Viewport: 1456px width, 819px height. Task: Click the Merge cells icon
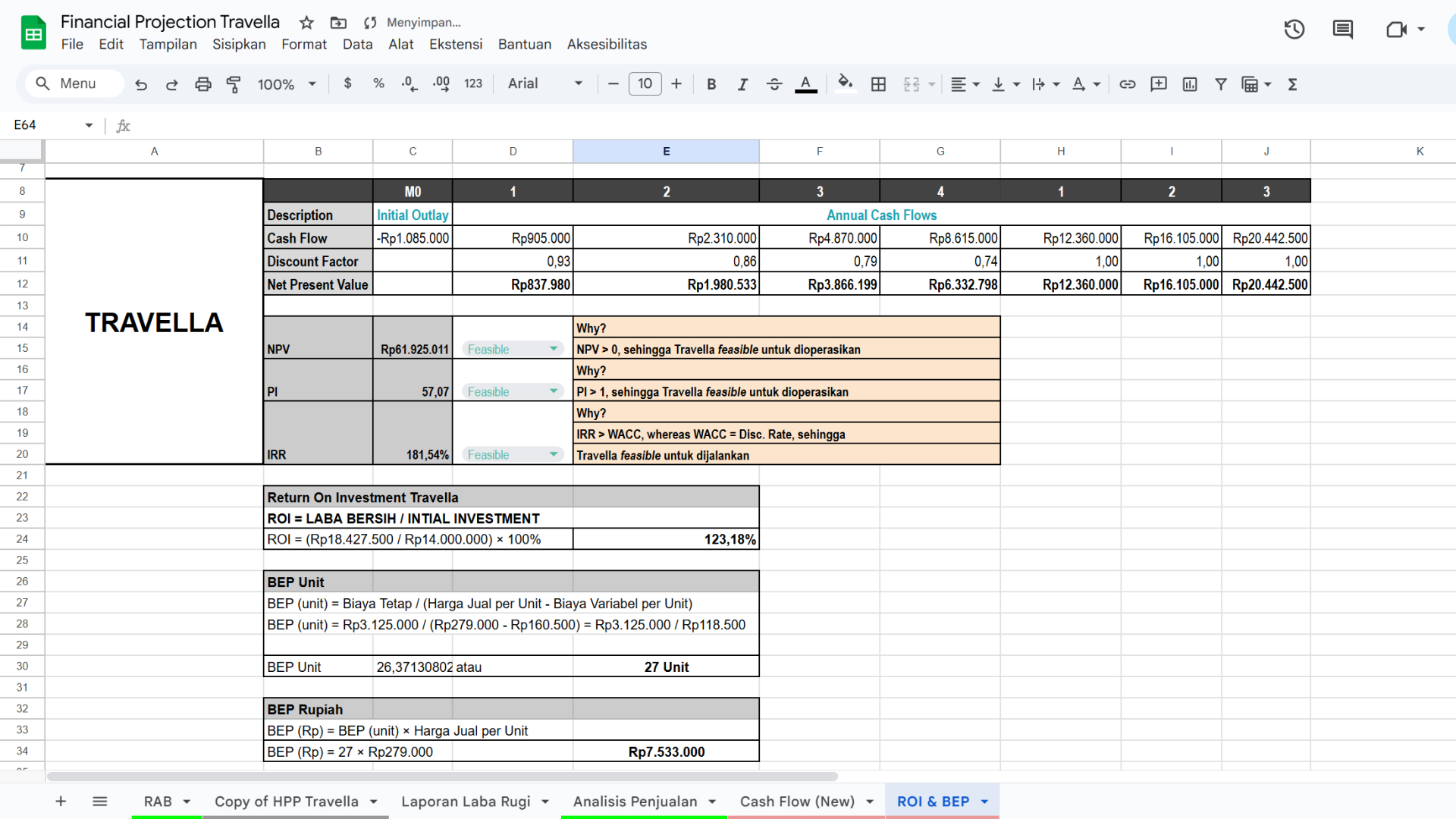point(912,84)
